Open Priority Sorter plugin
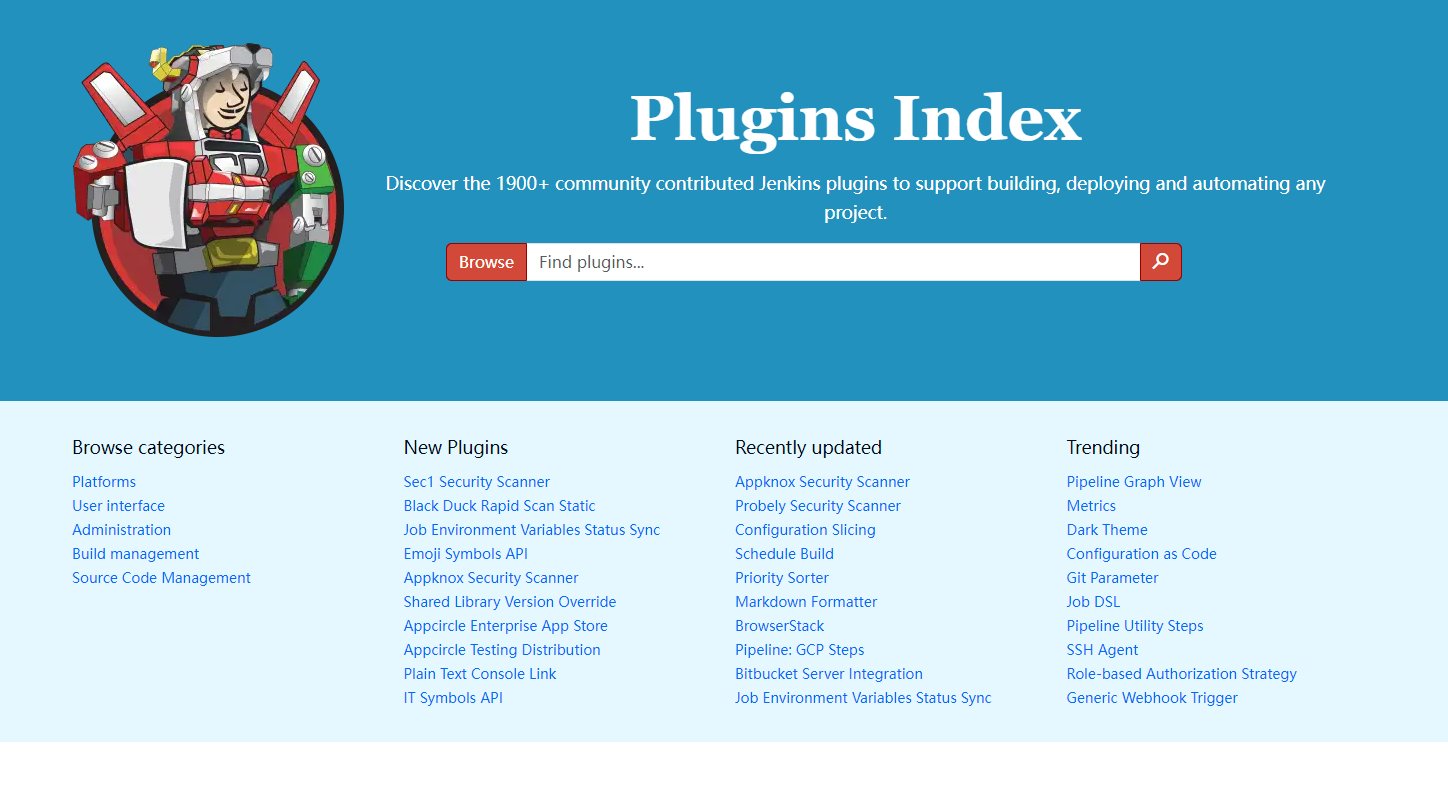Screen dimensions: 1448x810 pyautogui.click(x=782, y=578)
